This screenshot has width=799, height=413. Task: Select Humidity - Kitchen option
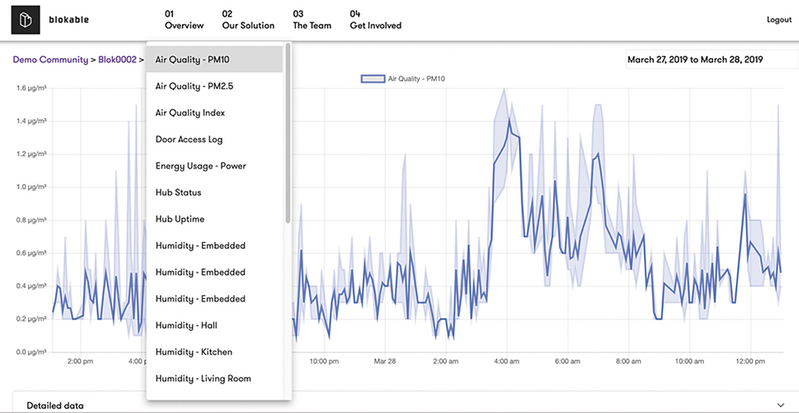click(215, 352)
